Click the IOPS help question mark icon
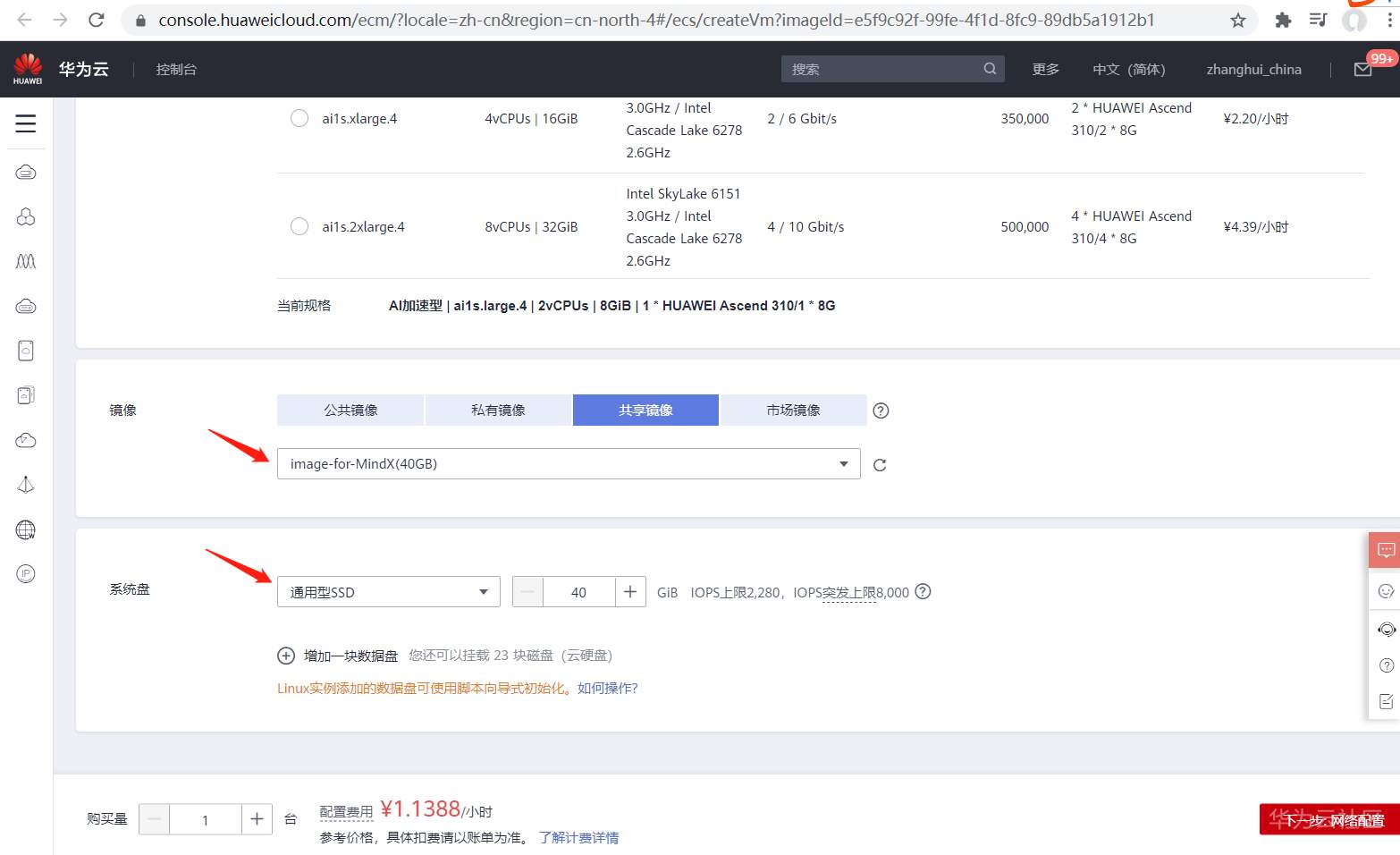 coord(923,591)
